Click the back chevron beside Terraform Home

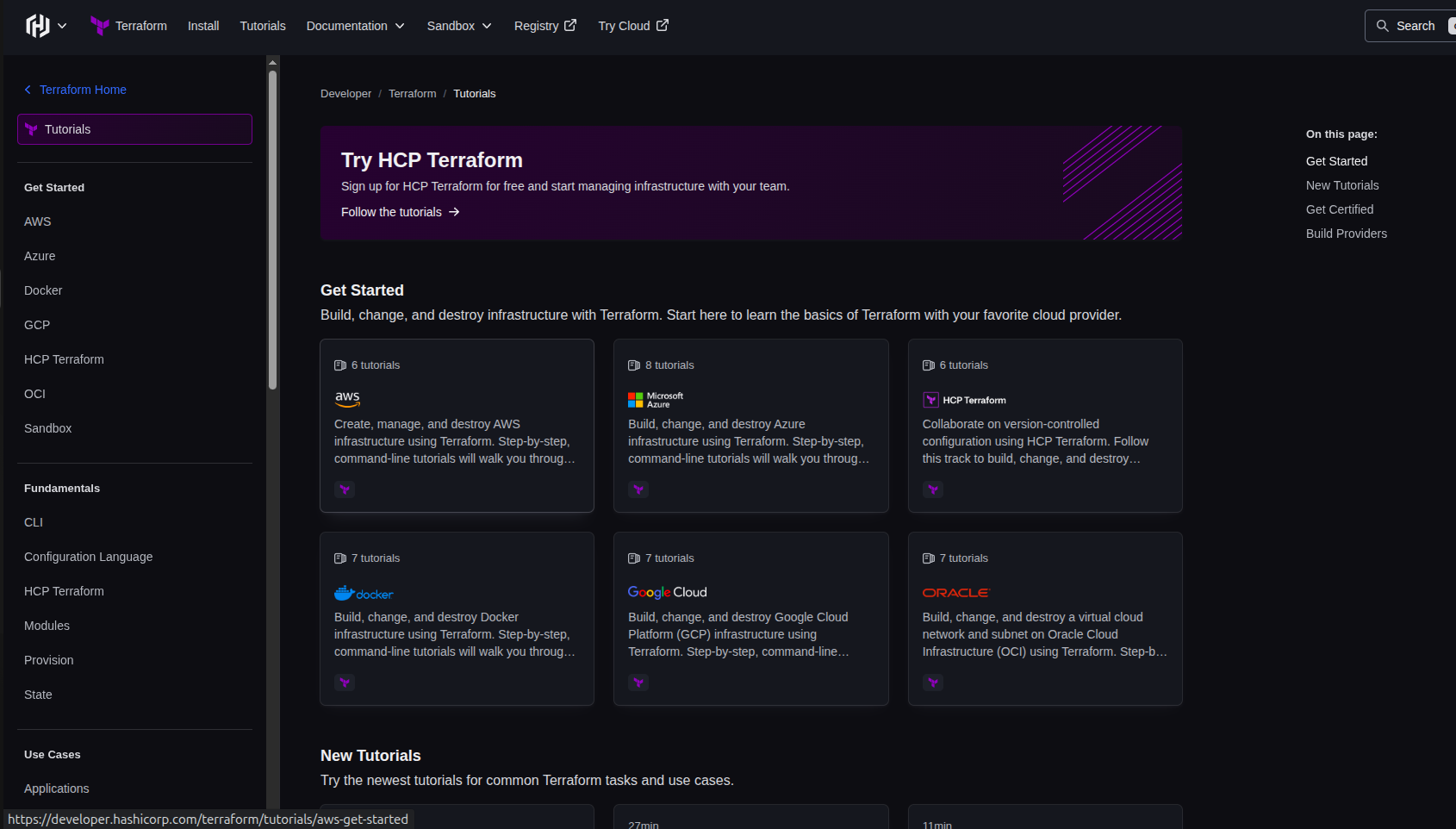click(28, 90)
